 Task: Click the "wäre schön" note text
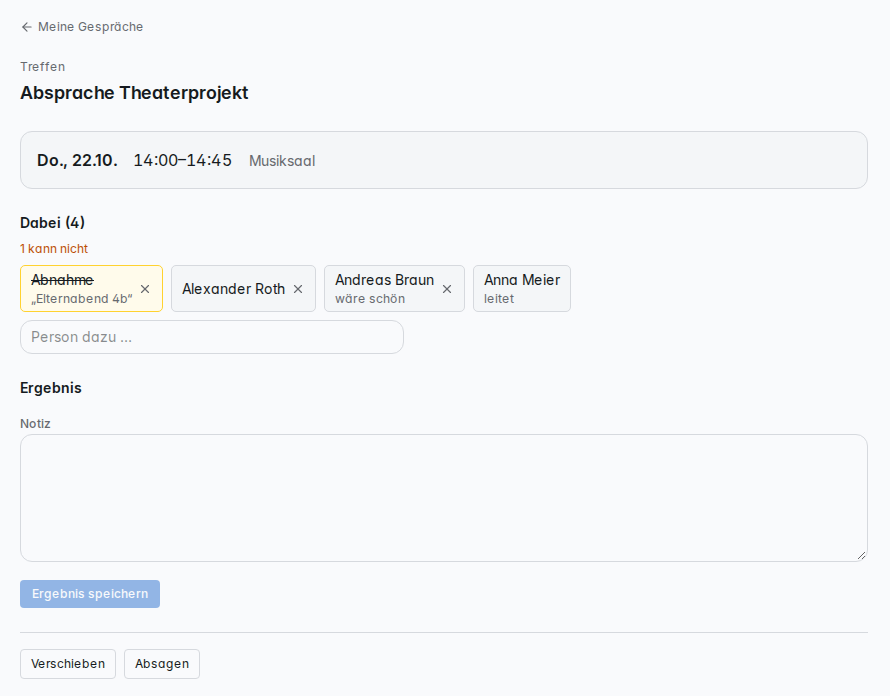[370, 299]
